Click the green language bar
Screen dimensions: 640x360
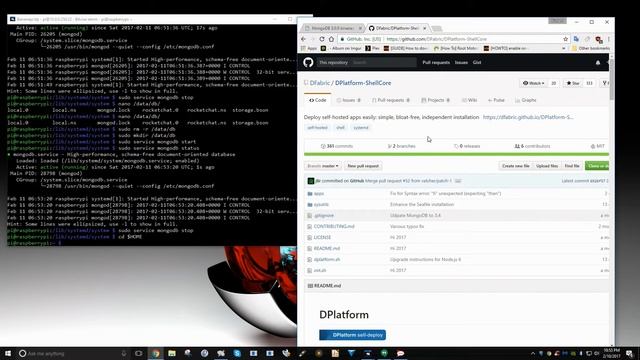[456, 154]
